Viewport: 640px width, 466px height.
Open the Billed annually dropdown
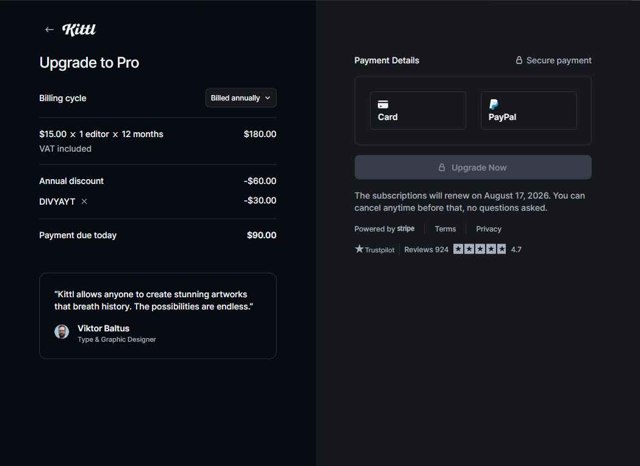click(x=241, y=98)
